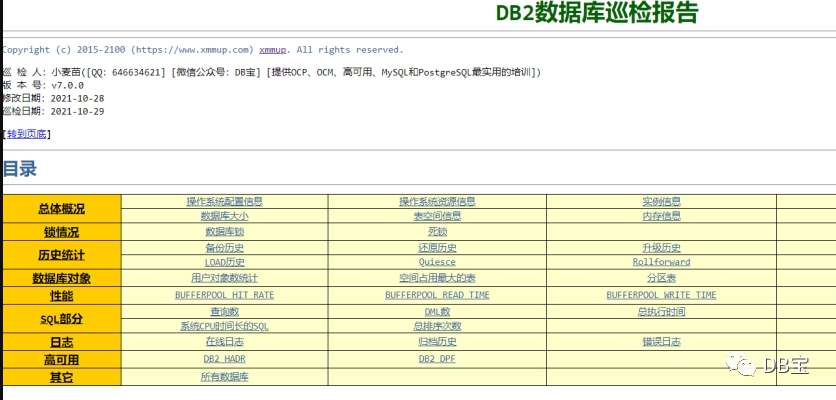
Task: Click the 转到页底 link
Action: pos(27,134)
